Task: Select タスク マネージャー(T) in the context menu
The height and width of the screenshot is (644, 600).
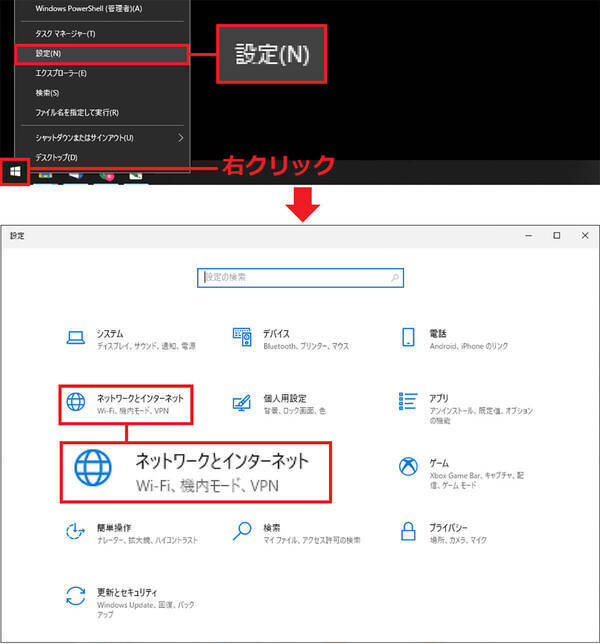Action: (x=65, y=34)
